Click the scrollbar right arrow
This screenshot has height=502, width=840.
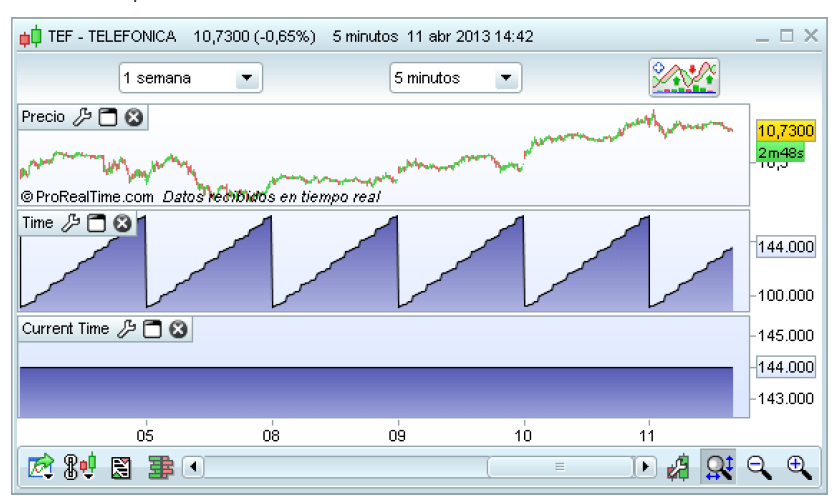pyautogui.click(x=645, y=467)
